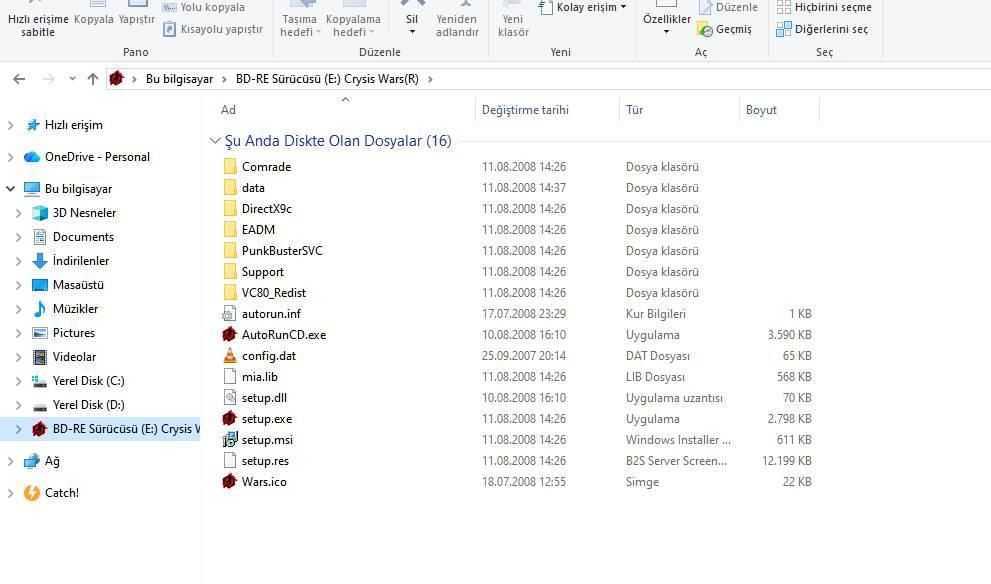Click the Geçmiş history icon

tap(705, 29)
